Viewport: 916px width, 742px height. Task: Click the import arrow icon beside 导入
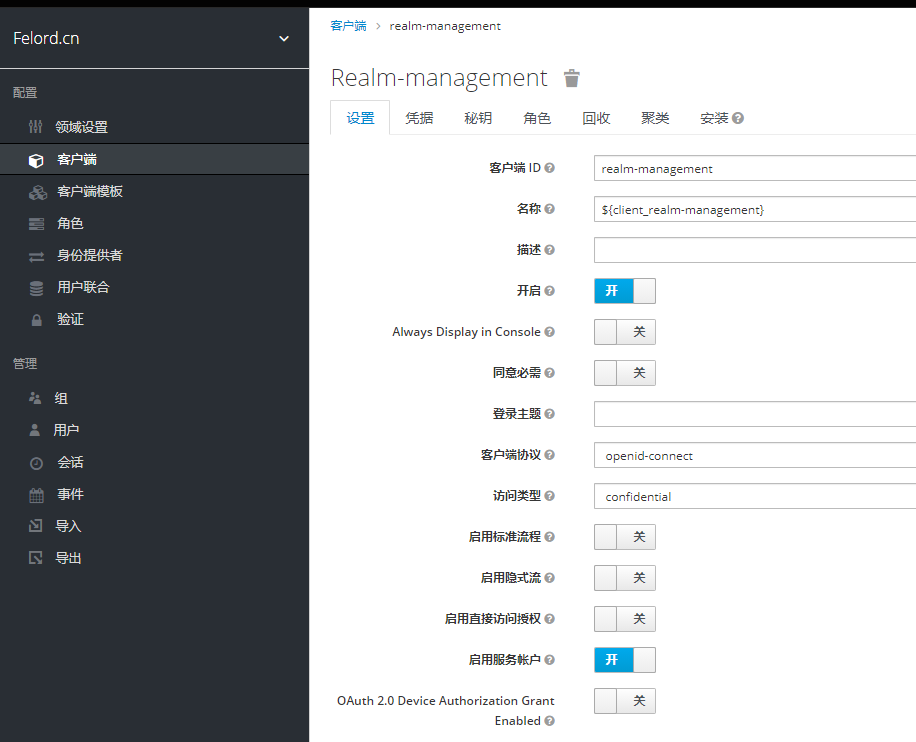click(36, 526)
